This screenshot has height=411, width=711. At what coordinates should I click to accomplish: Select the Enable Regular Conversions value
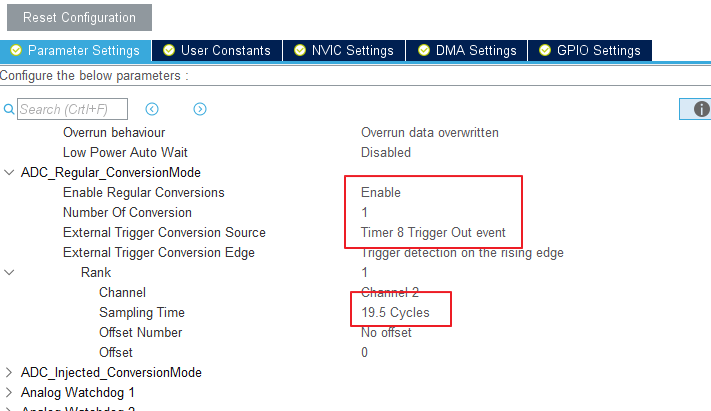point(381,192)
